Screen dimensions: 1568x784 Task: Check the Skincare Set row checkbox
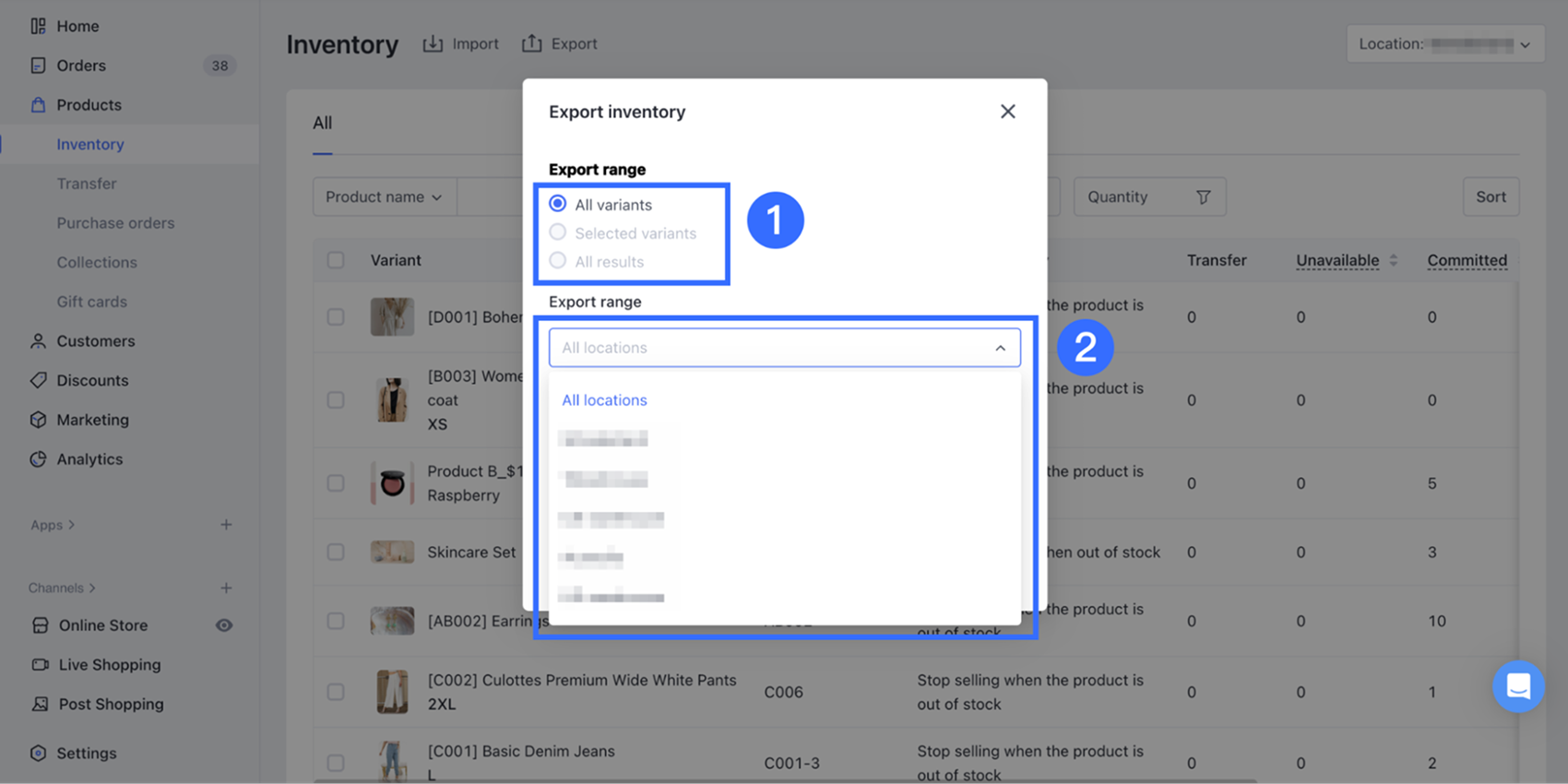click(x=336, y=552)
